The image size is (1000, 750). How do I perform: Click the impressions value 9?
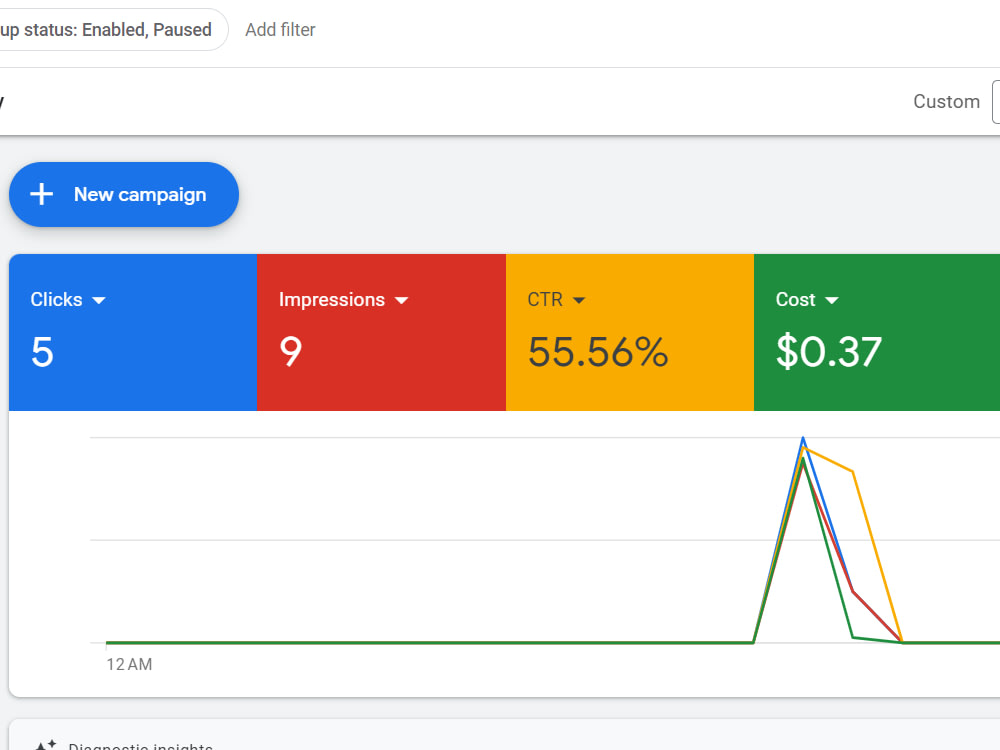click(291, 352)
